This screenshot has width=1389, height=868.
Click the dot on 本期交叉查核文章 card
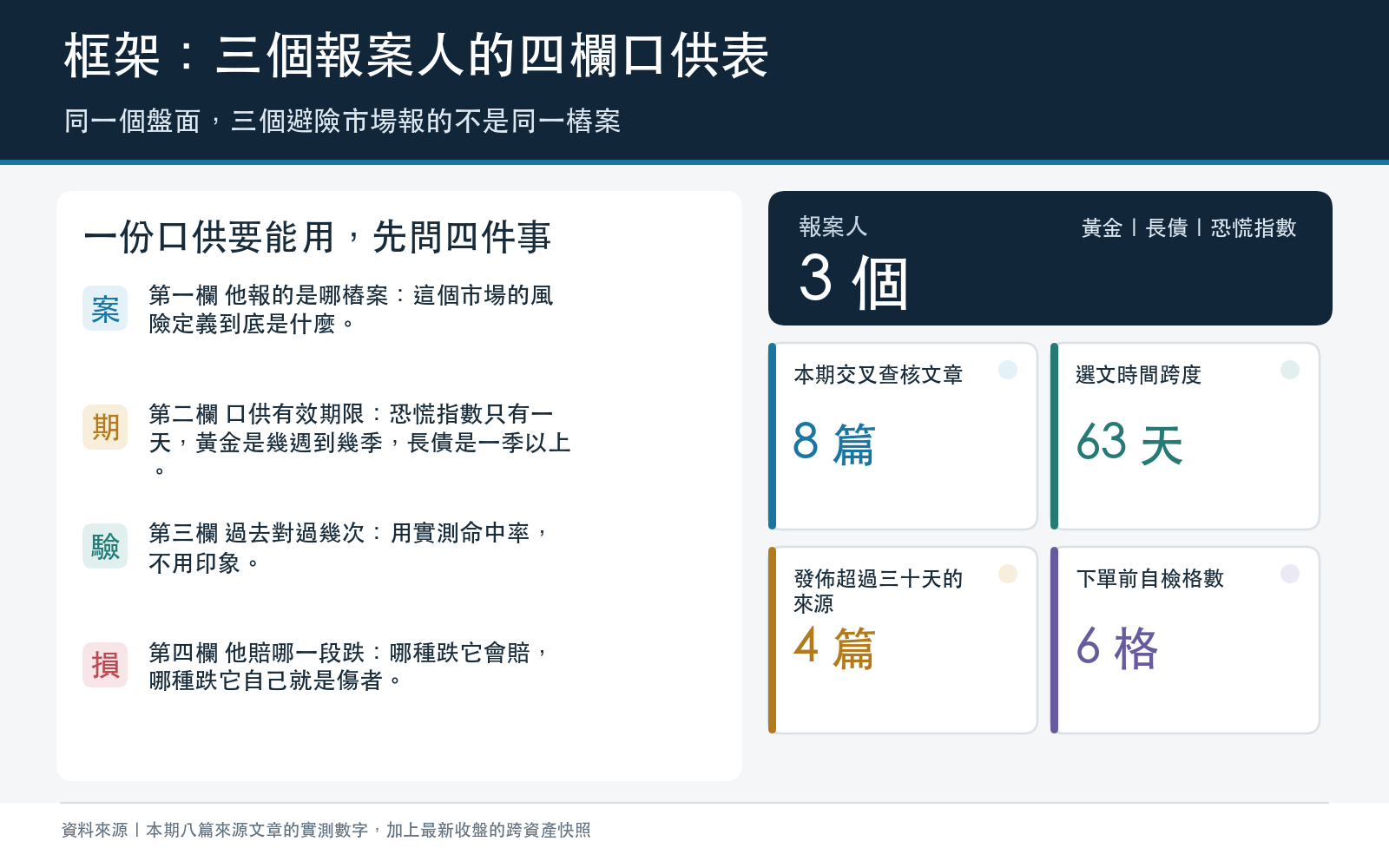(x=1008, y=370)
